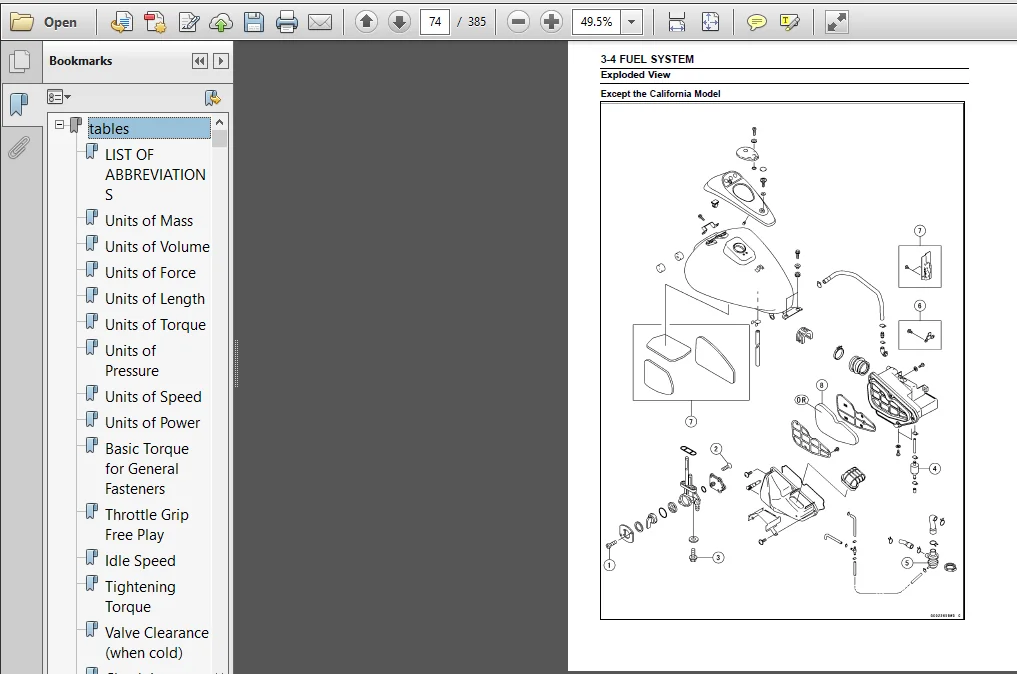Open the Edit document toolbar icon
The height and width of the screenshot is (674, 1017).
189,22
